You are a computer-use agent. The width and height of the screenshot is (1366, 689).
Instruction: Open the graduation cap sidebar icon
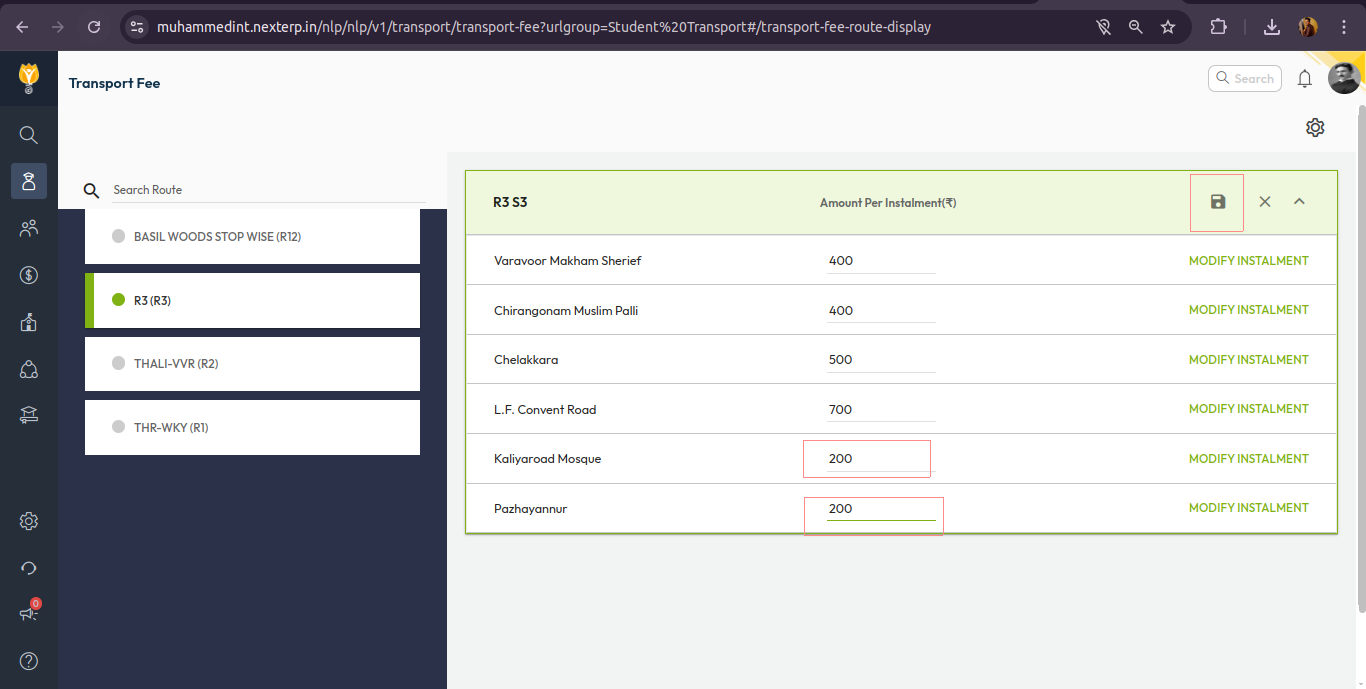point(29,416)
